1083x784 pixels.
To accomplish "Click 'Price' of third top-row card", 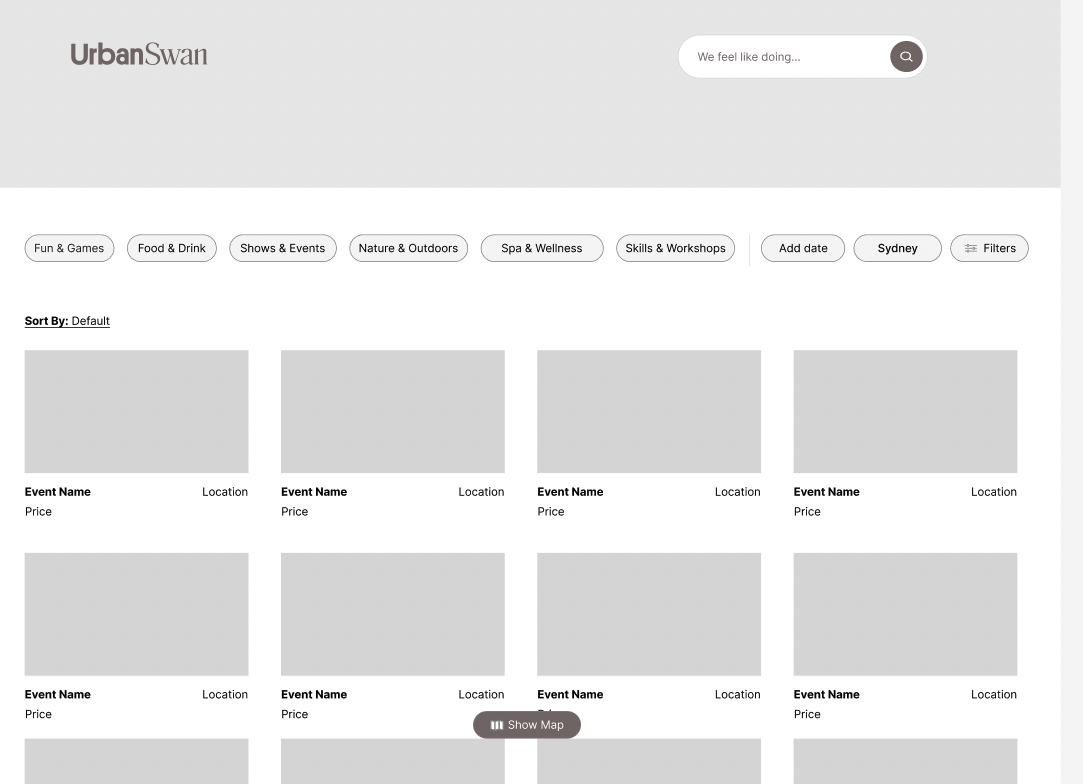I will click(x=550, y=512).
